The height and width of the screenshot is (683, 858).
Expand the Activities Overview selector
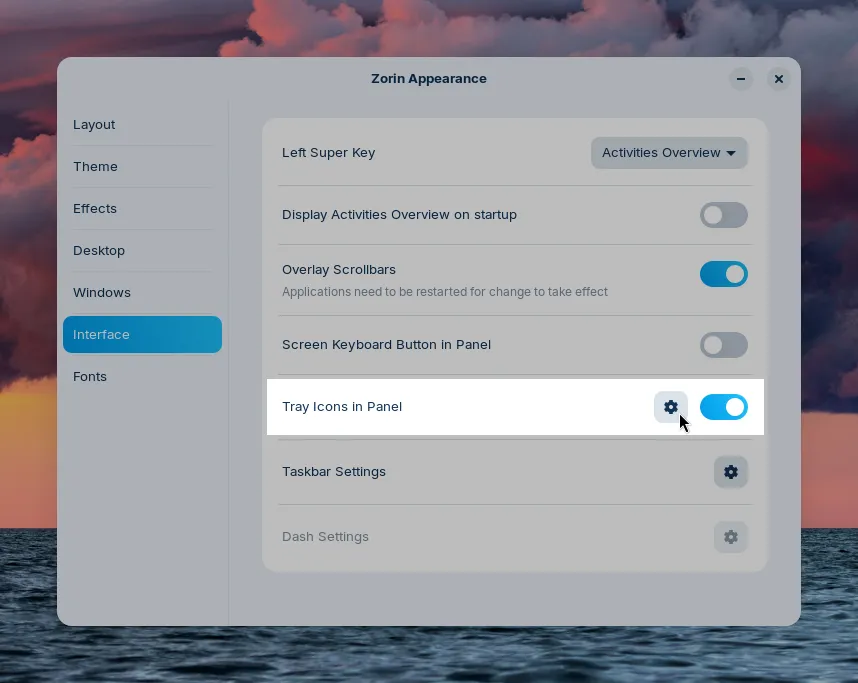668,152
